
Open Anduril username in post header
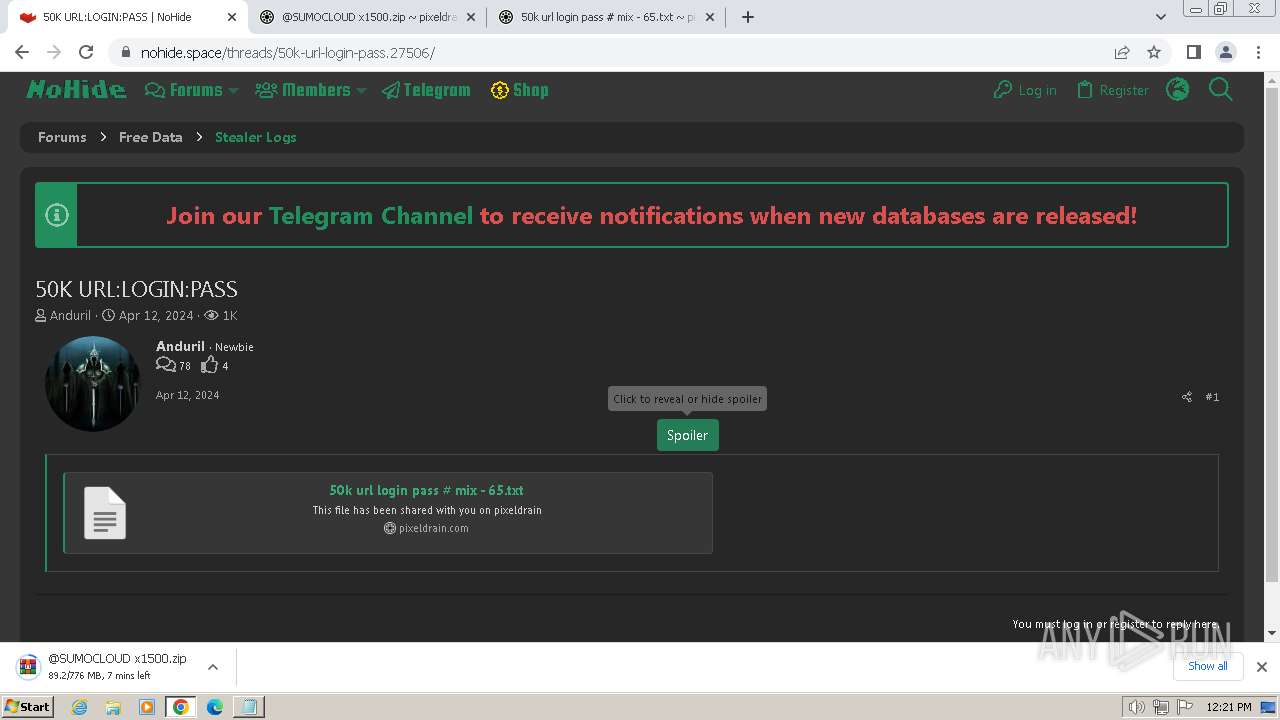[180, 346]
